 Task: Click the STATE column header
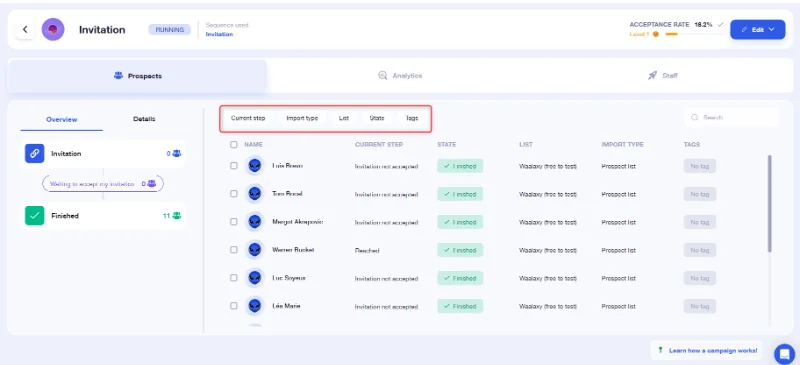coord(446,144)
